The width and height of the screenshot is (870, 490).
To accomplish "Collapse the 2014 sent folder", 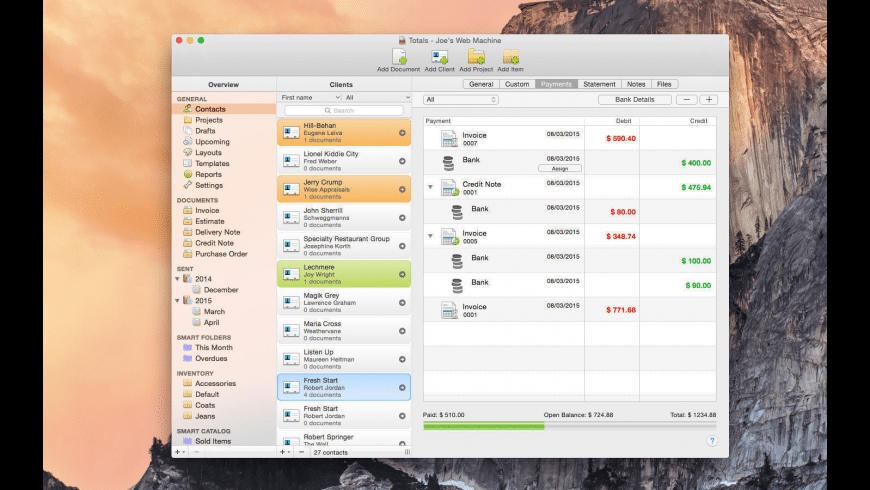I will click(x=178, y=279).
